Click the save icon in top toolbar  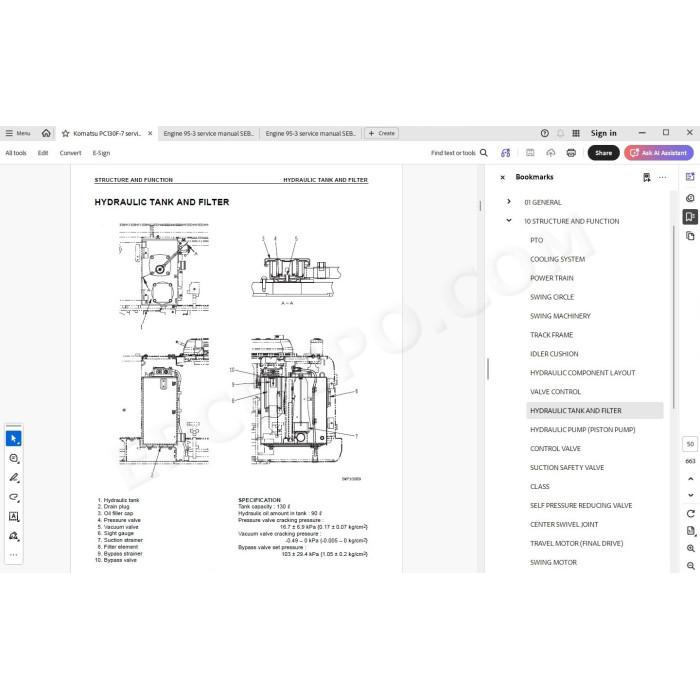(x=530, y=153)
